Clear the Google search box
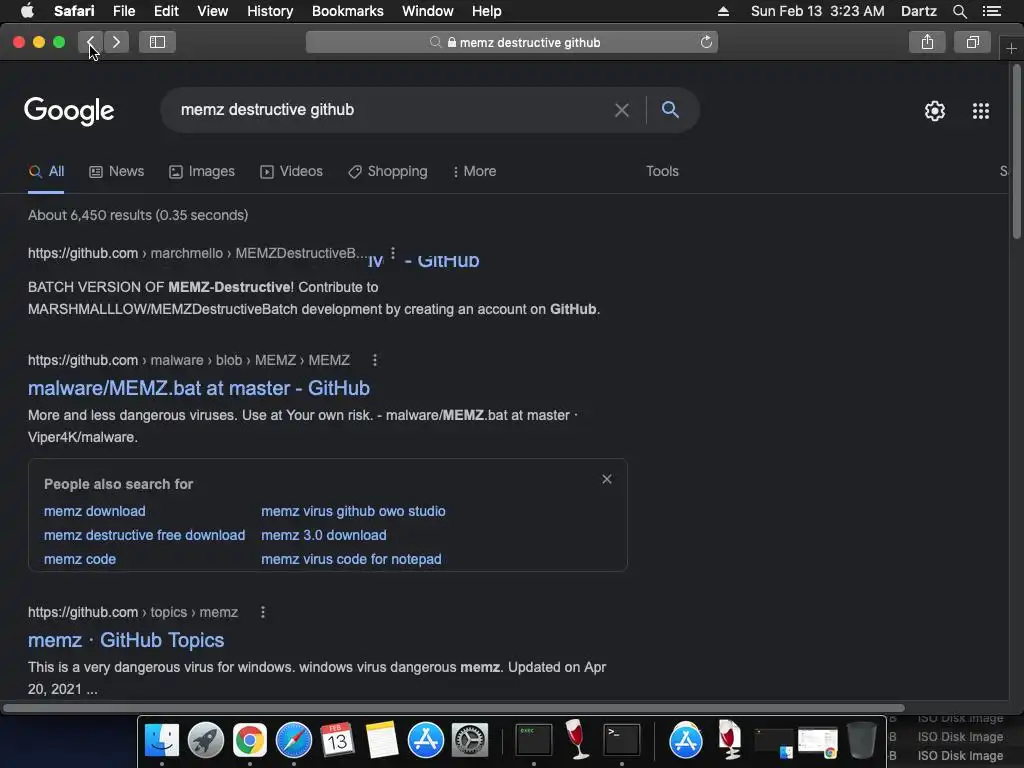Image resolution: width=1024 pixels, height=768 pixels. click(622, 110)
